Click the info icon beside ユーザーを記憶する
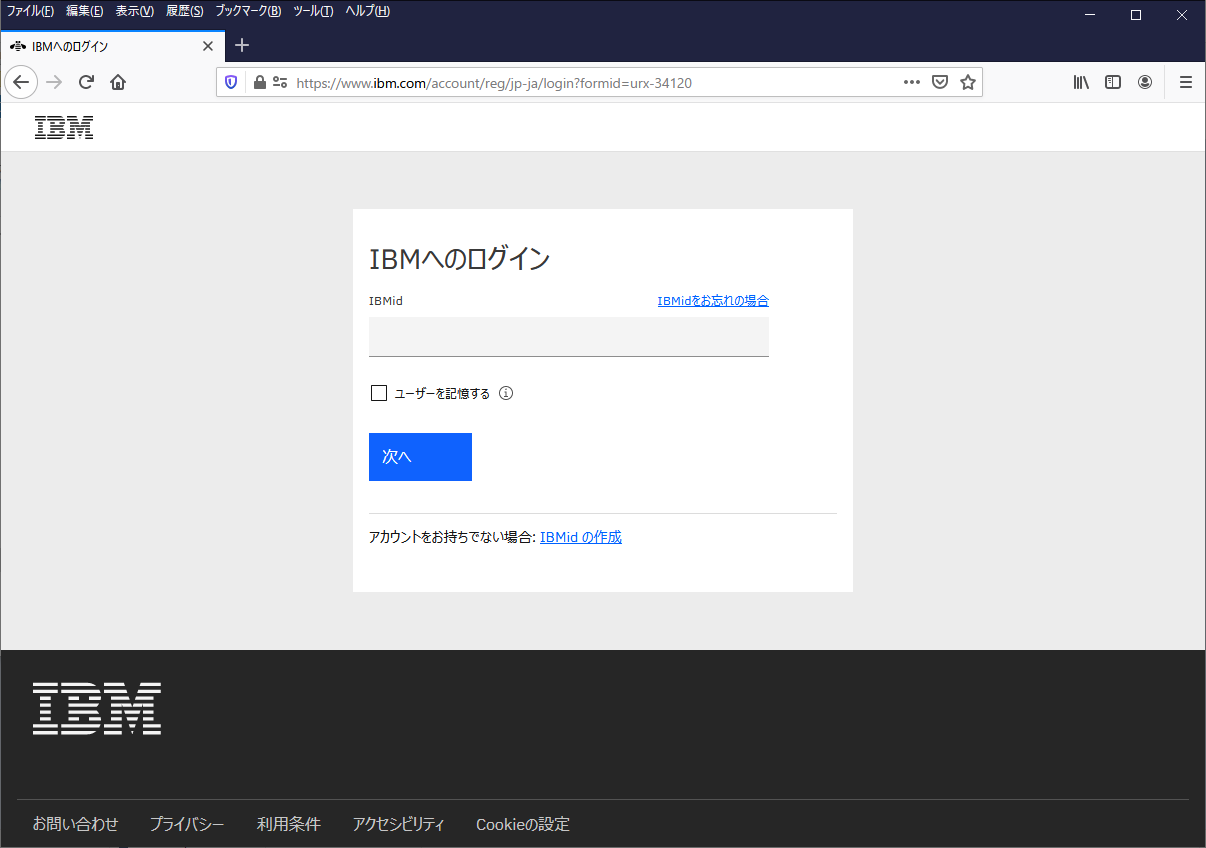 [506, 393]
